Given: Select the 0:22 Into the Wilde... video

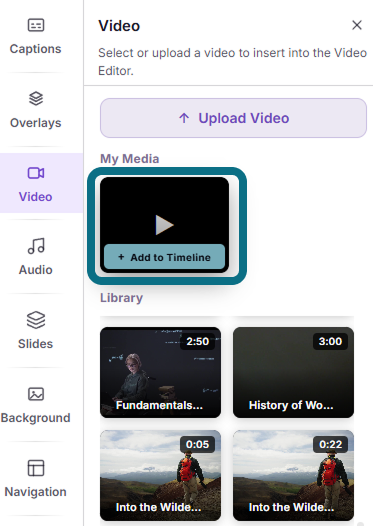Looking at the screenshot, I should tap(294, 475).
